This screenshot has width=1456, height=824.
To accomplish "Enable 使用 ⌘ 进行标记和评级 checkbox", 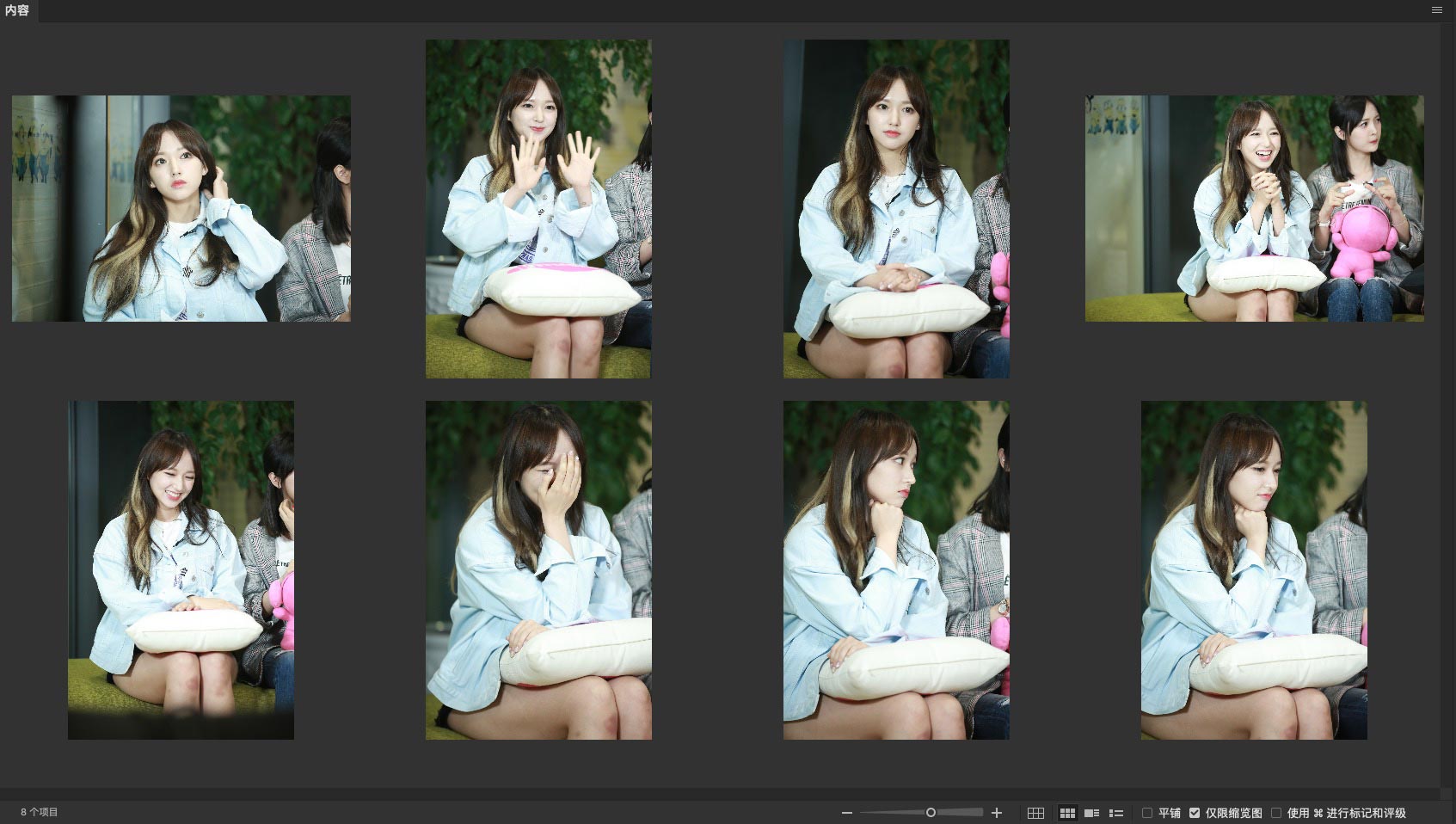I will point(1276,813).
